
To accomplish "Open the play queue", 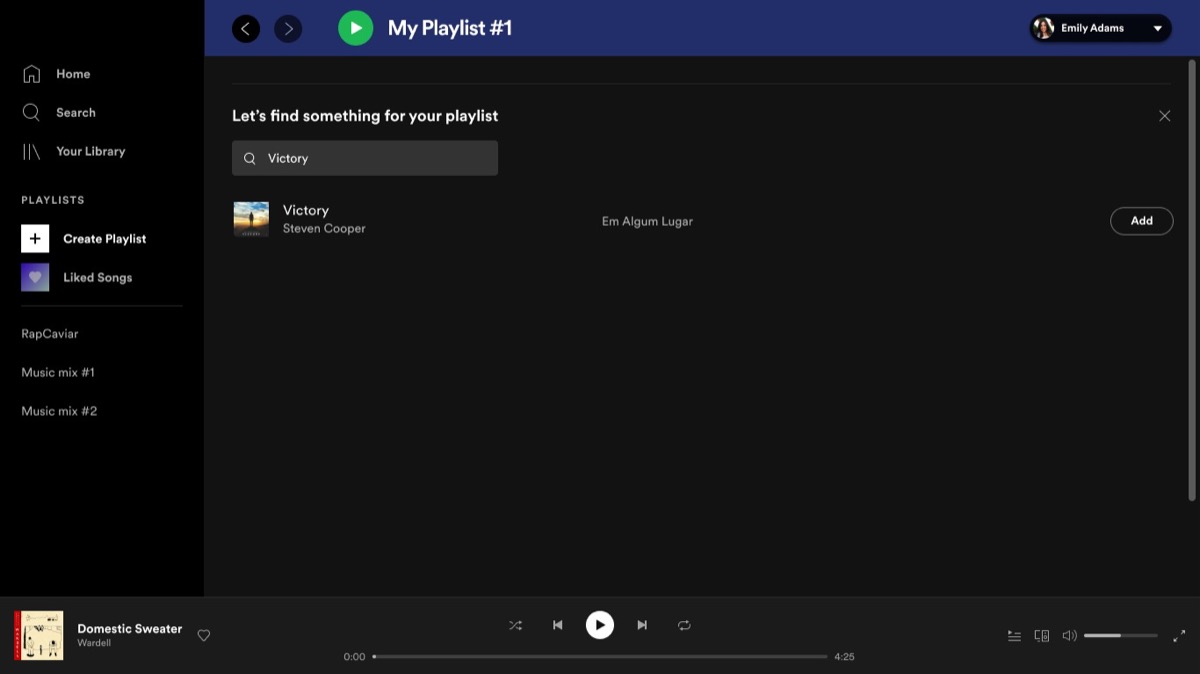I will [x=1014, y=635].
